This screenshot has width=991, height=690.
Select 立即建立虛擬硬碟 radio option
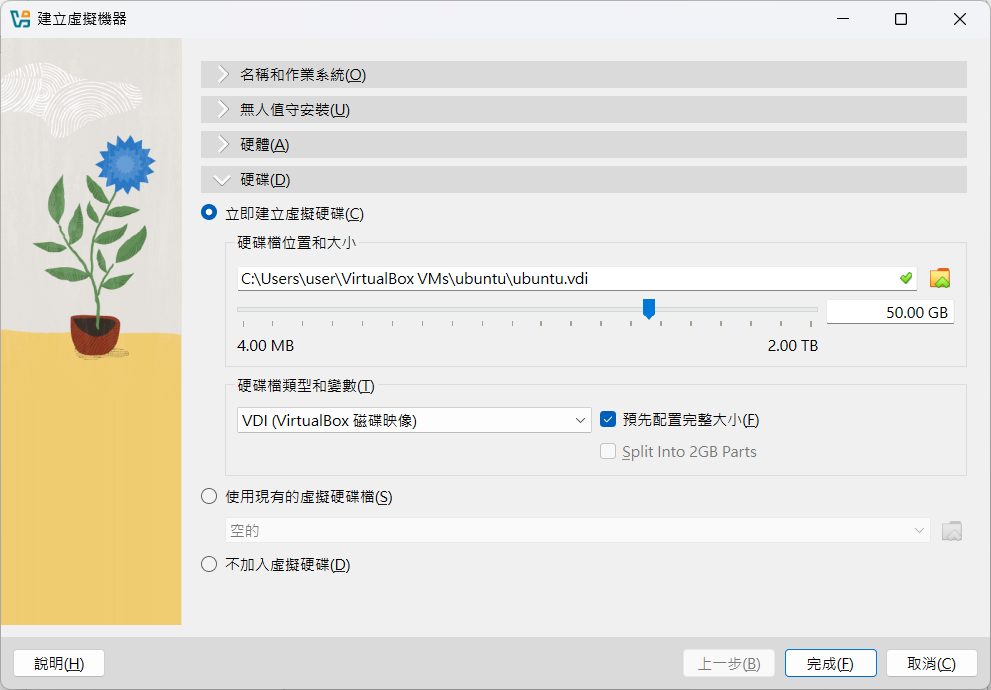coord(209,213)
